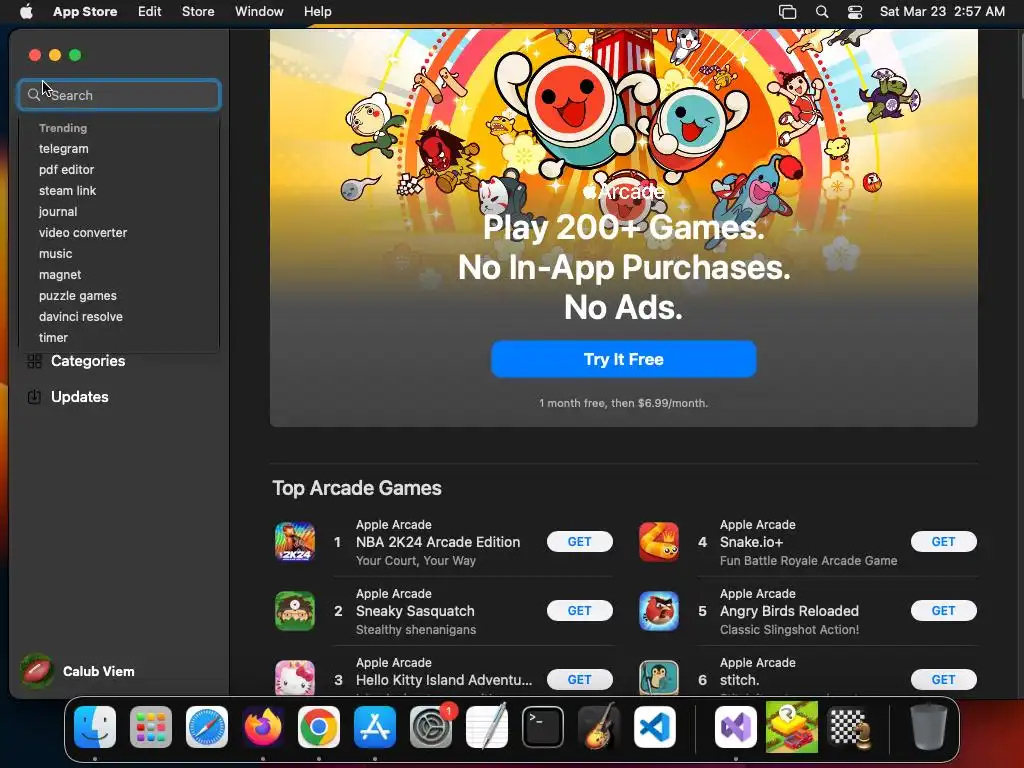Select trending search 'pdf editor'

(x=66, y=169)
